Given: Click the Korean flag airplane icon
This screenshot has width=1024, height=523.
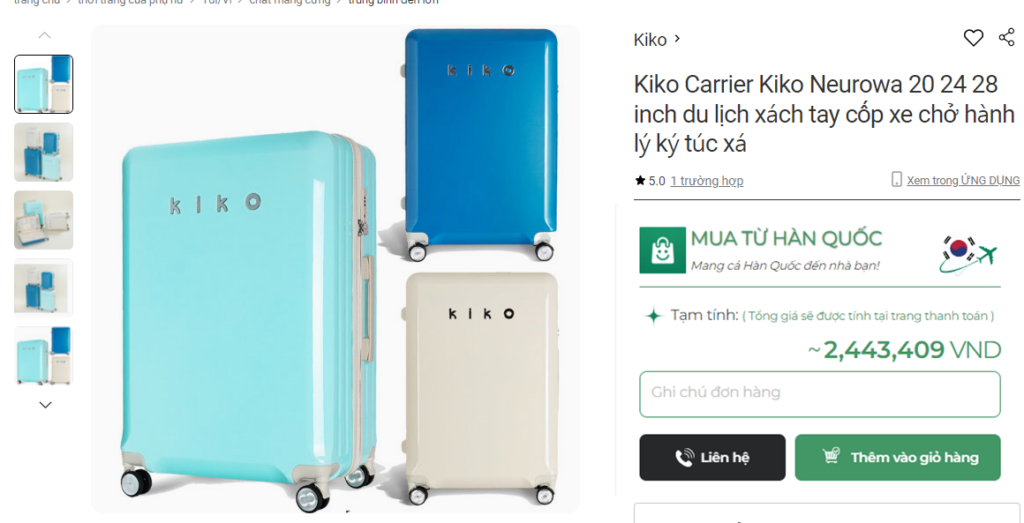Looking at the screenshot, I should click(x=968, y=254).
